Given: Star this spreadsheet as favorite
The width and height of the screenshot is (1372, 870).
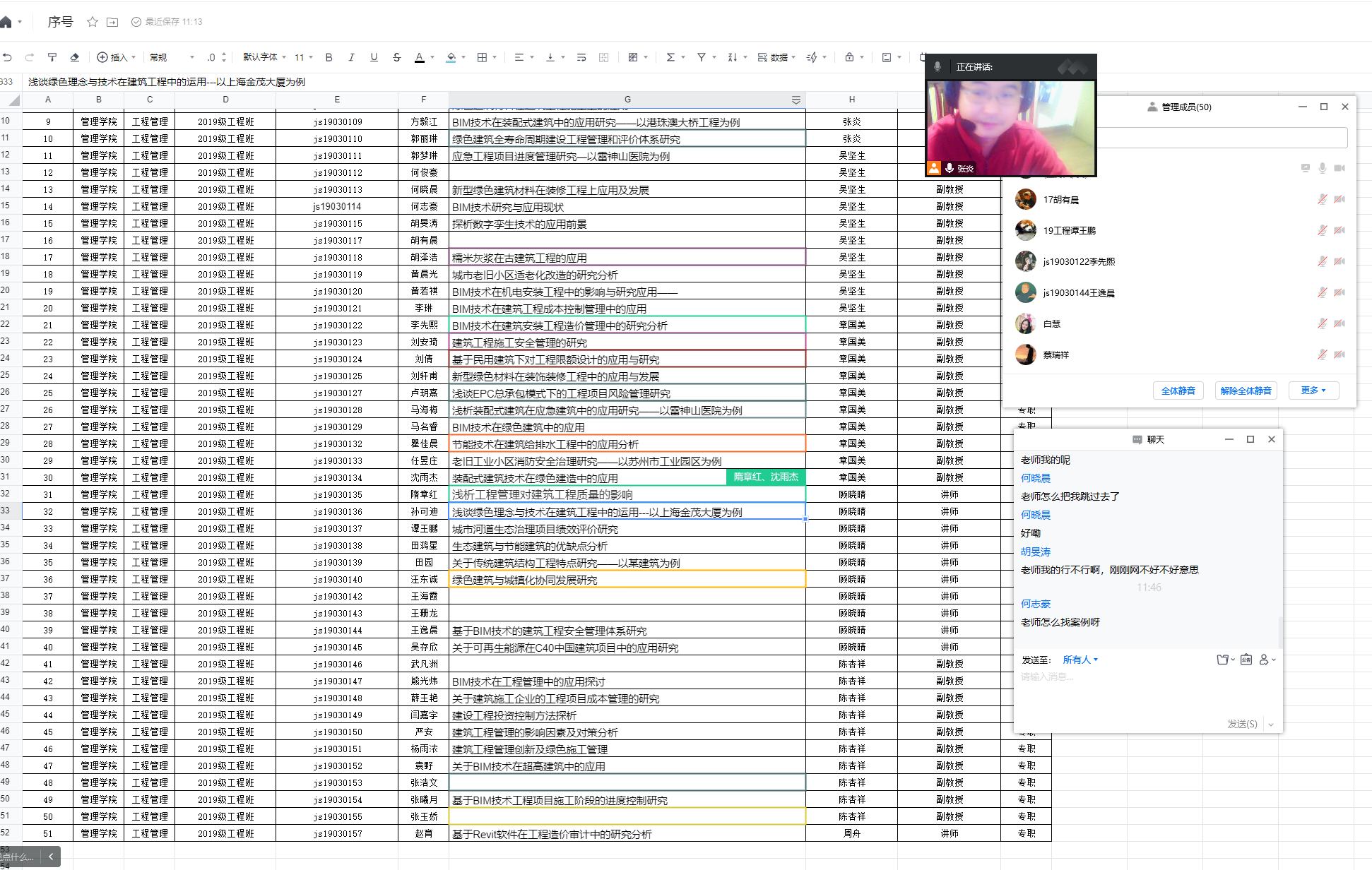Looking at the screenshot, I should (93, 22).
